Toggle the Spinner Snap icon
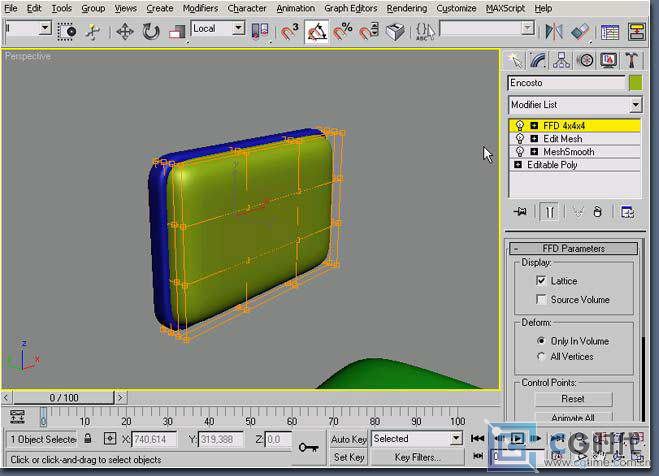659x476 pixels. click(369, 32)
